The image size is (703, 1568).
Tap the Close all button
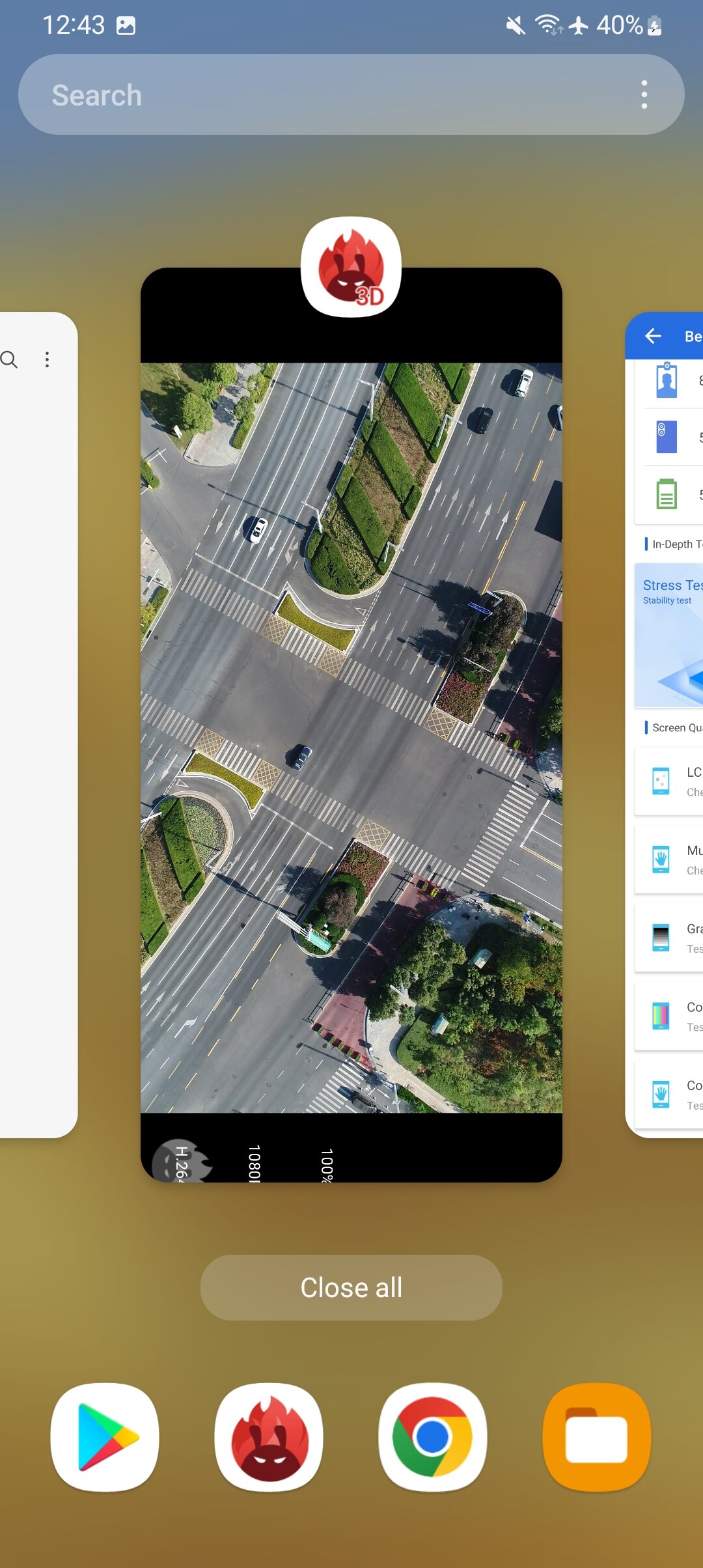[x=351, y=1287]
